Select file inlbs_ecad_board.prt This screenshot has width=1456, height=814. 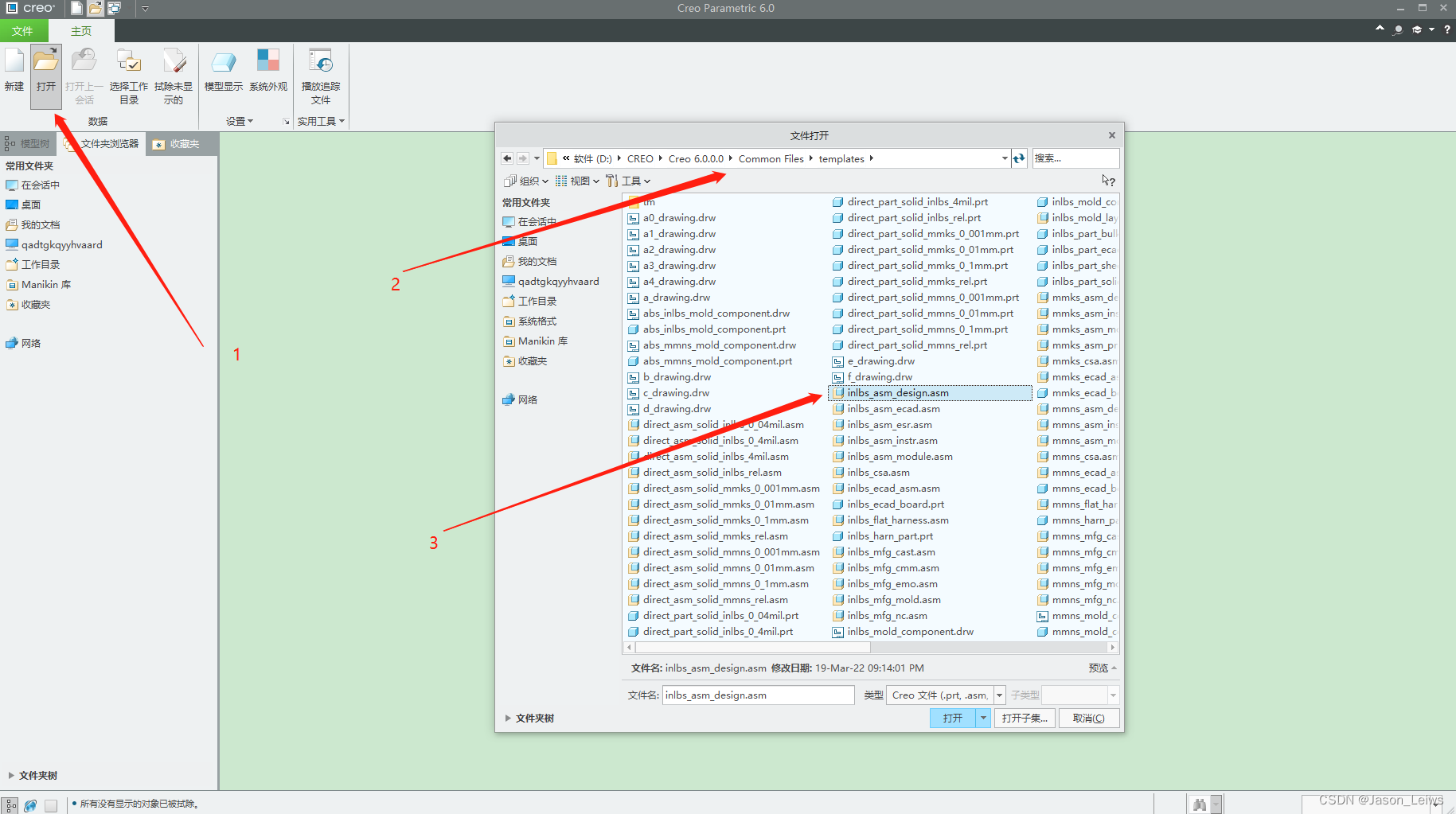click(896, 504)
